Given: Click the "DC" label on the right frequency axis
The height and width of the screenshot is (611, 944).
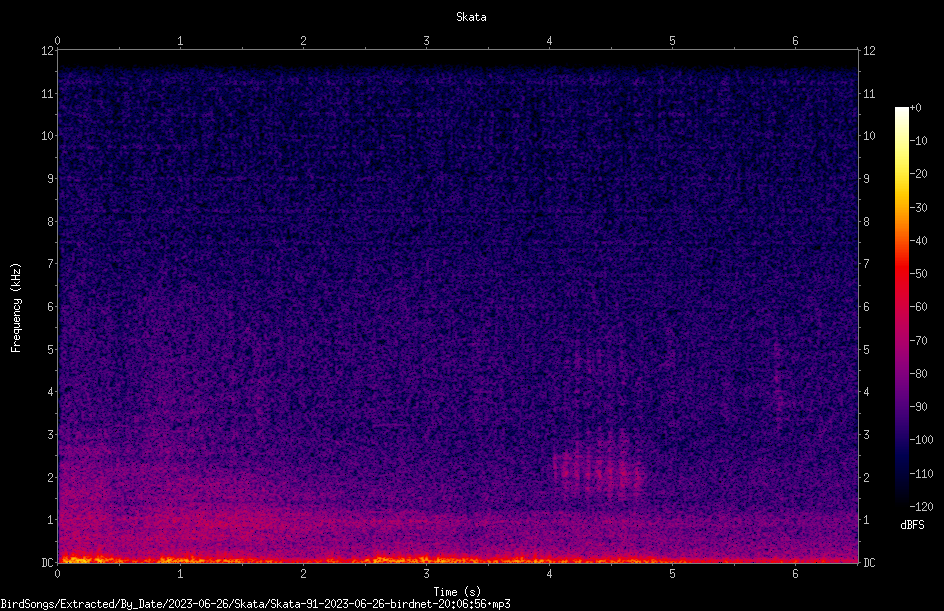Looking at the screenshot, I should (x=869, y=563).
